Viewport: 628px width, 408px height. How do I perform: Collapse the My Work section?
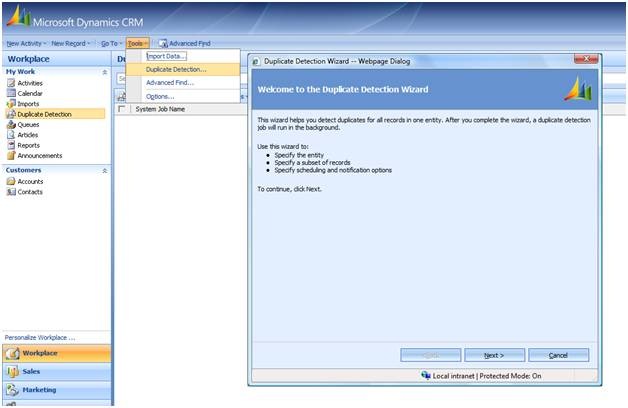(105, 72)
